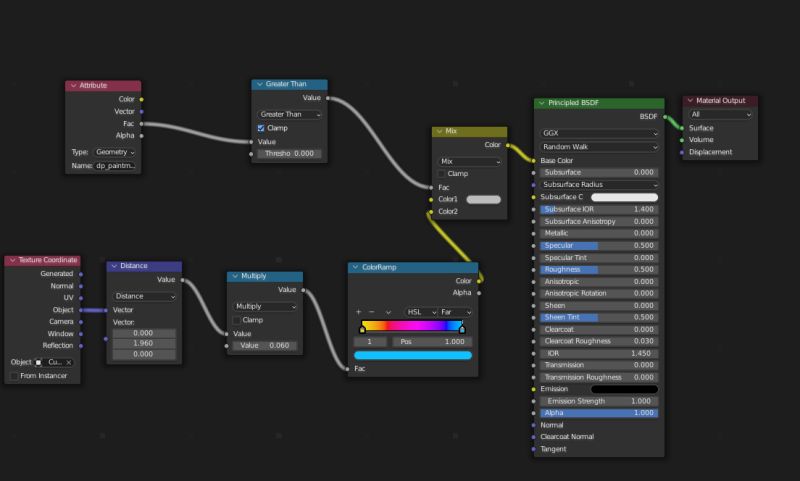800x481 pixels.
Task: Click Texture Coordinate UV output socket
Action: 81,298
